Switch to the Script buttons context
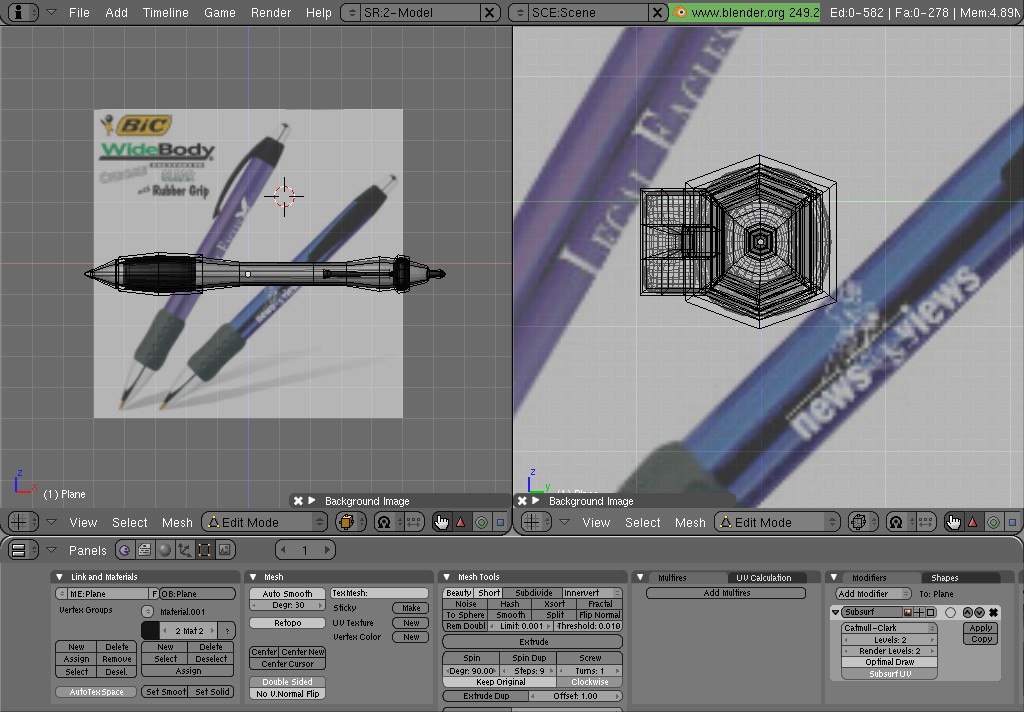 [x=144, y=550]
